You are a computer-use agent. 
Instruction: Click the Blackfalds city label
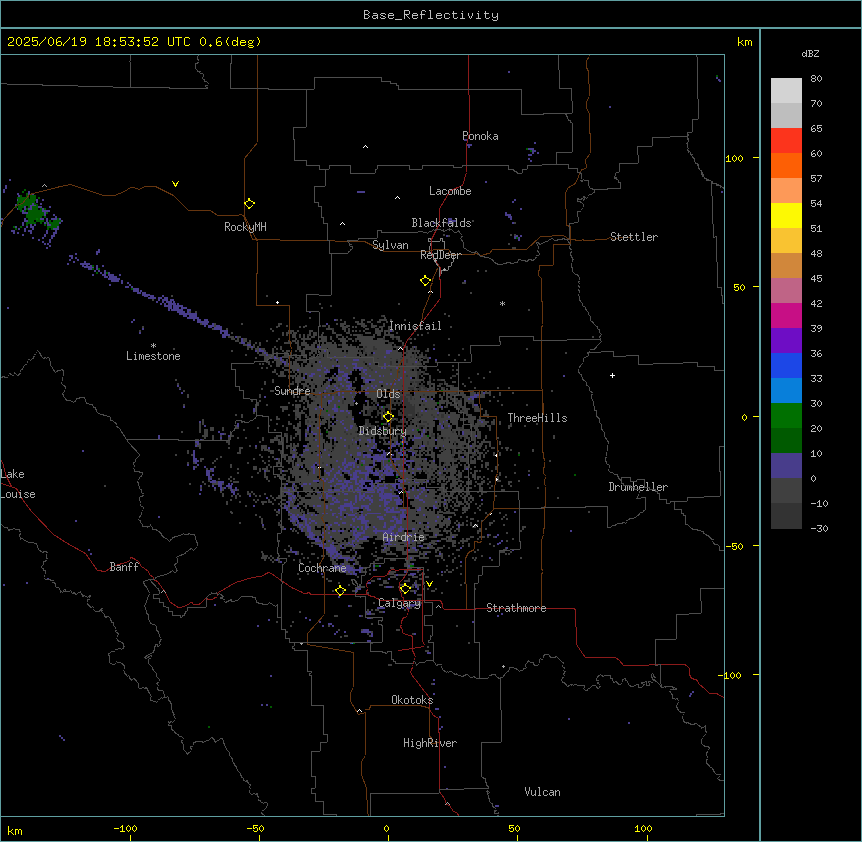[441, 223]
